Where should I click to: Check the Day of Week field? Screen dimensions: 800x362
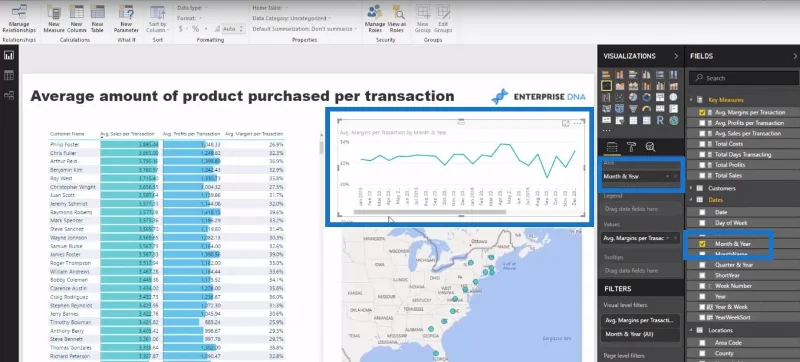[x=702, y=223]
